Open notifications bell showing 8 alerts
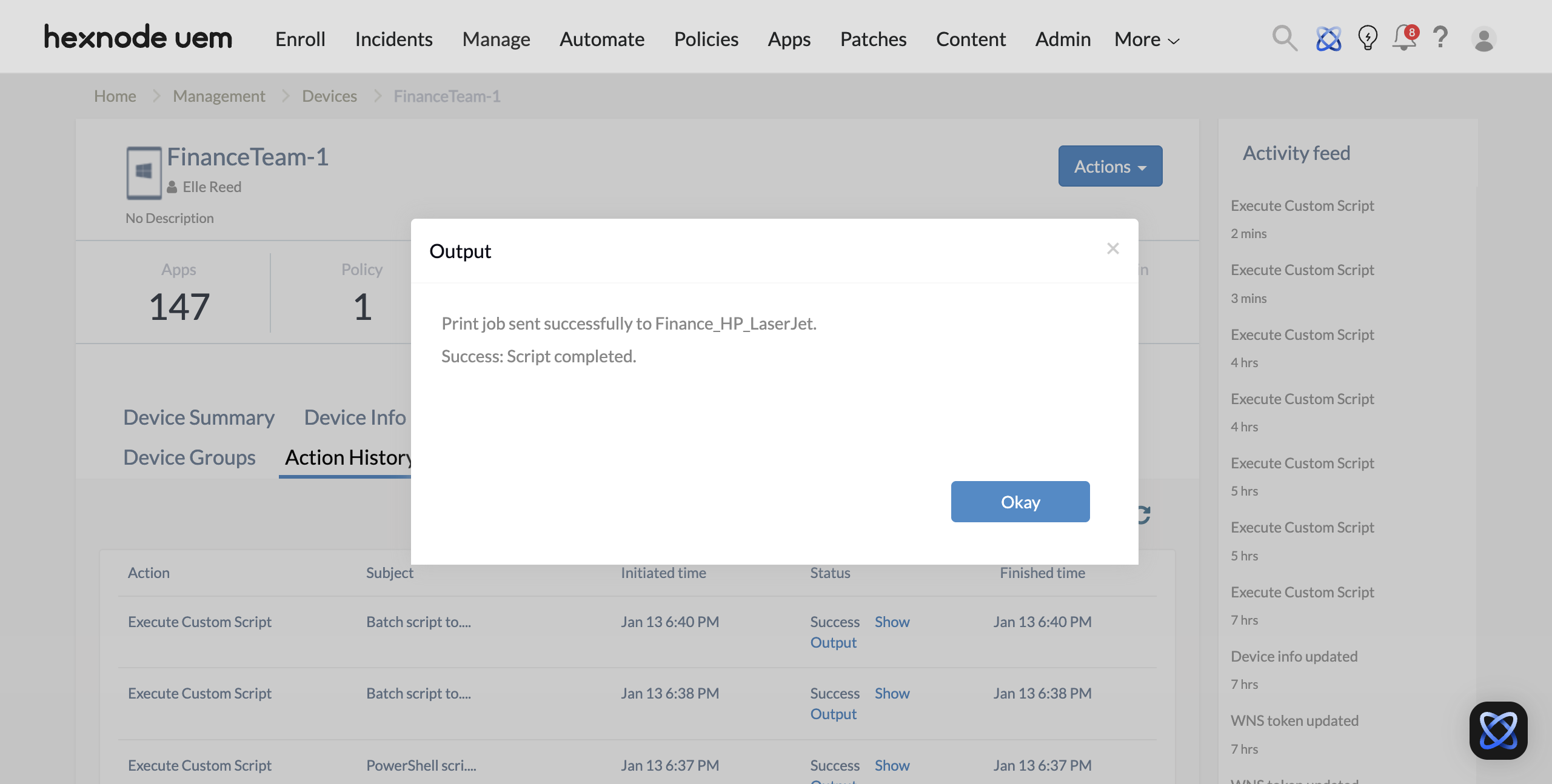Screen dimensions: 1552x784 coord(1402,38)
